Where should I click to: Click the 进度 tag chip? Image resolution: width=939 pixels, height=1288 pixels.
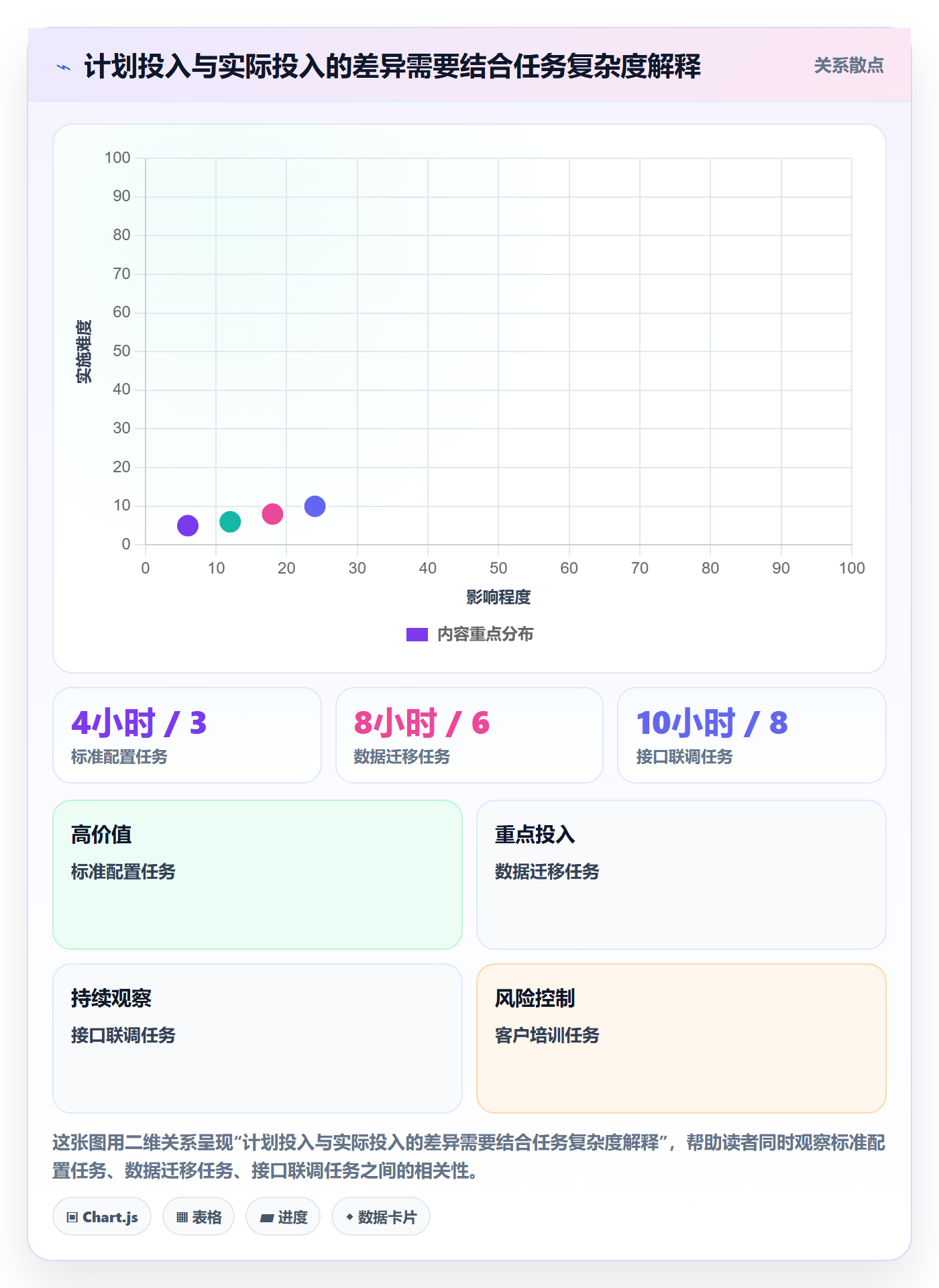pyautogui.click(x=283, y=1217)
